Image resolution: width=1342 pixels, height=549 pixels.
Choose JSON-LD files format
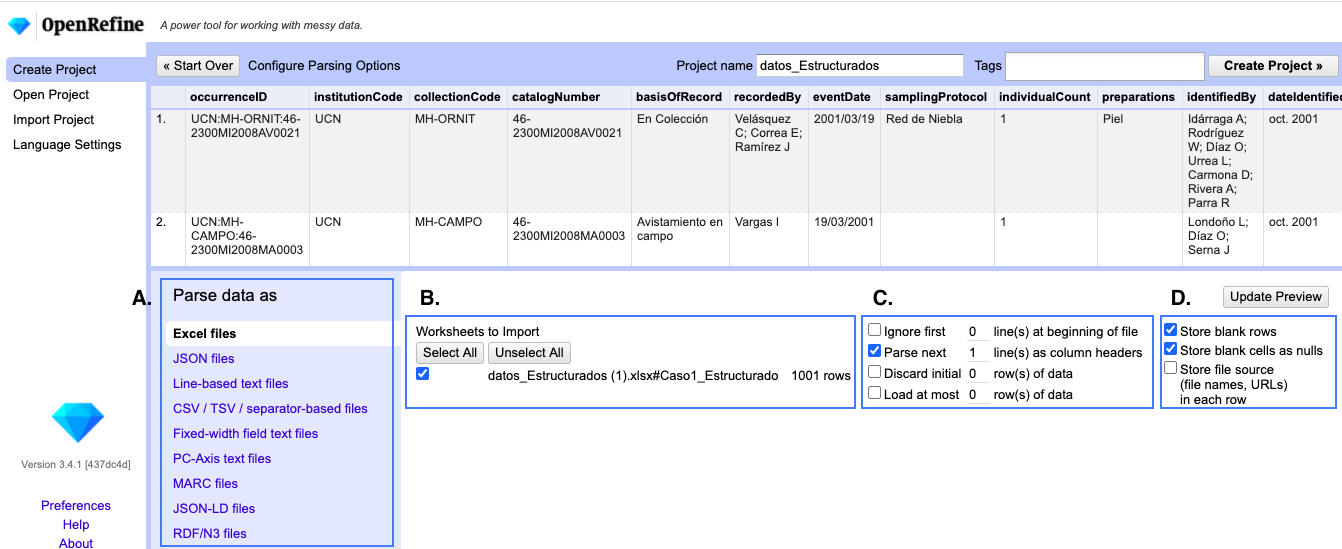click(214, 509)
